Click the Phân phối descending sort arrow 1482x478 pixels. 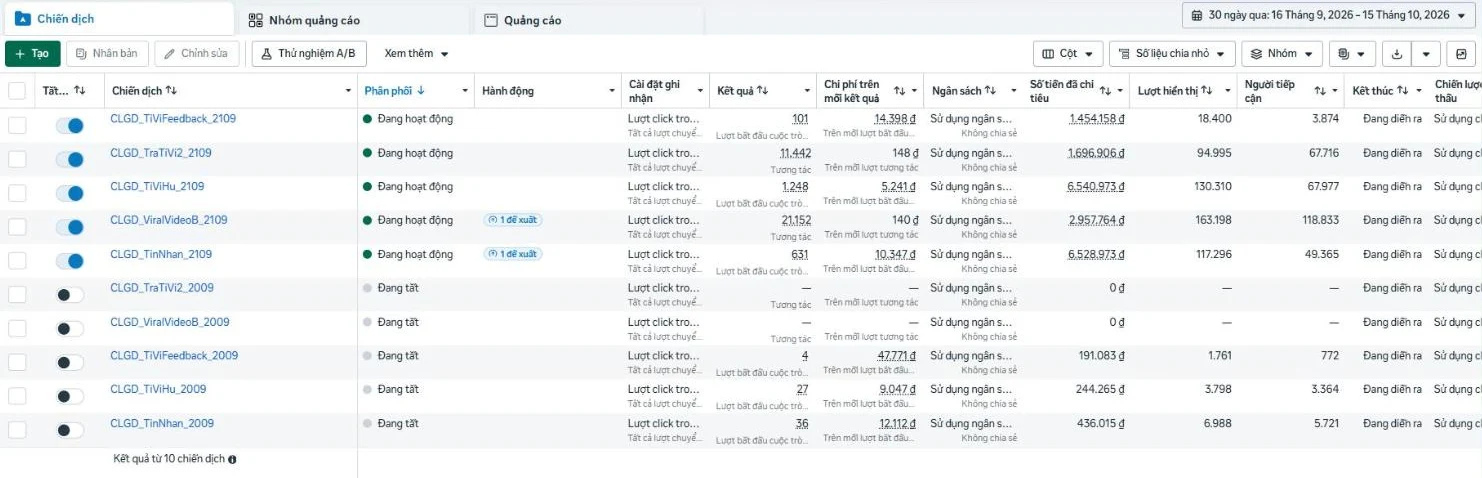click(x=421, y=91)
